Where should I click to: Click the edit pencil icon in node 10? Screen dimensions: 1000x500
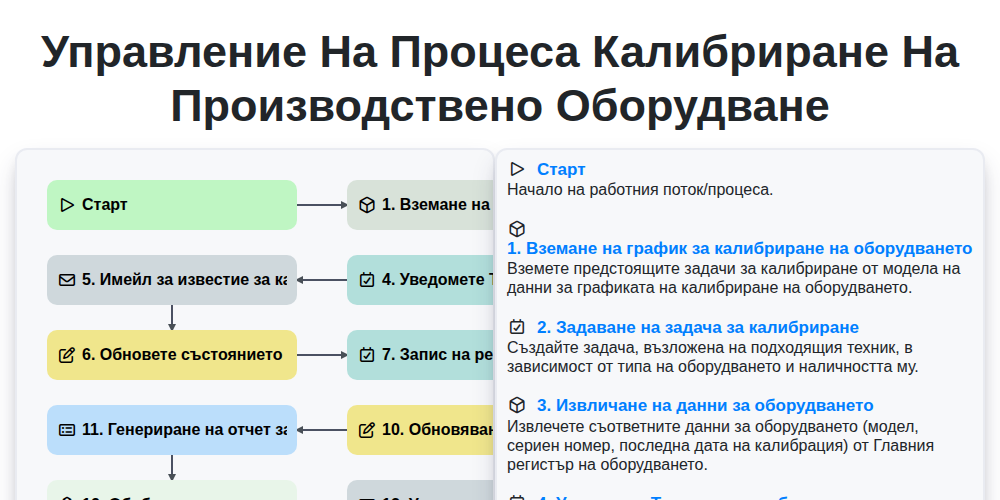[367, 430]
